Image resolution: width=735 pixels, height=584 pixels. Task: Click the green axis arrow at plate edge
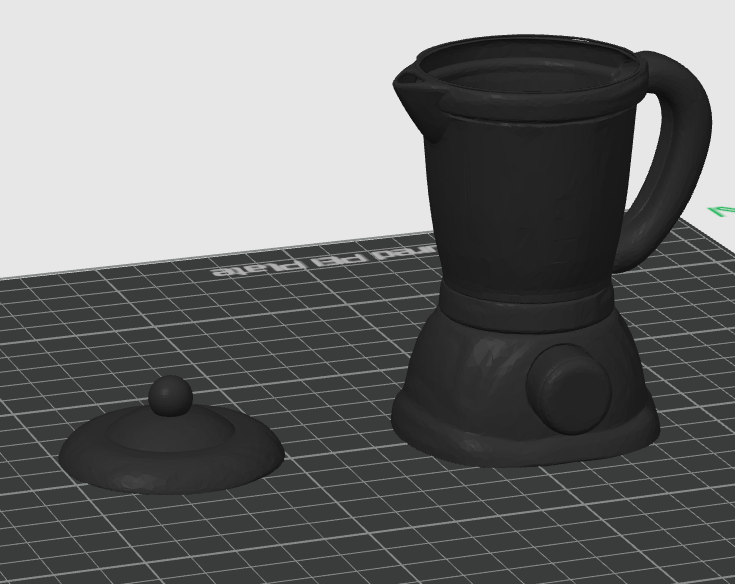point(722,210)
